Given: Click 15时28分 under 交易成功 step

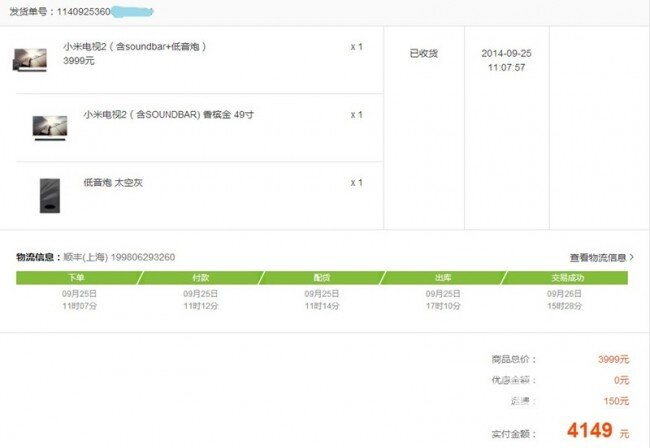Looking at the screenshot, I should [x=564, y=306].
